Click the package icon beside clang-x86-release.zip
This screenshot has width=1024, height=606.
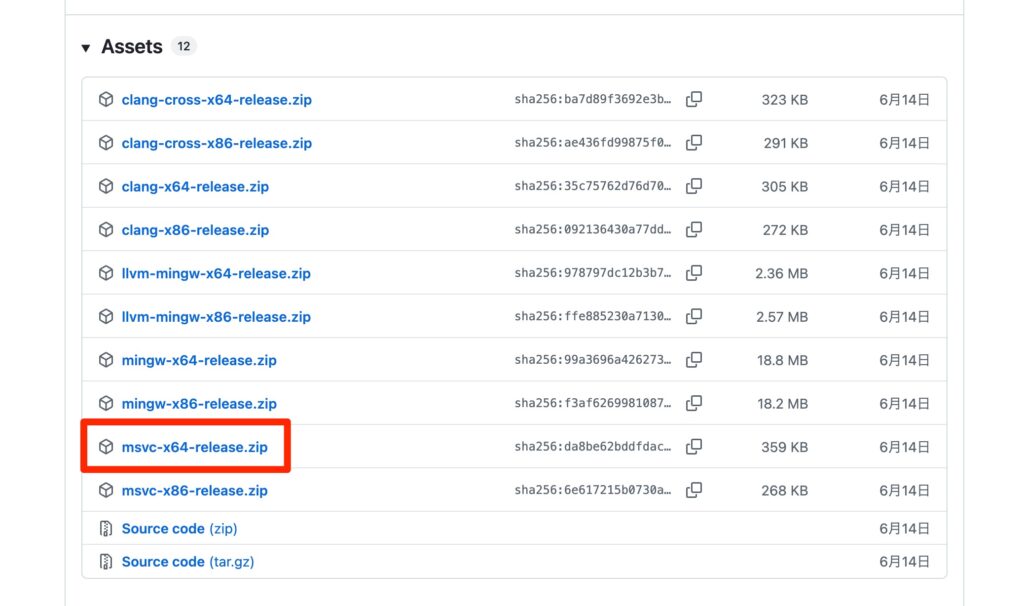pos(106,230)
